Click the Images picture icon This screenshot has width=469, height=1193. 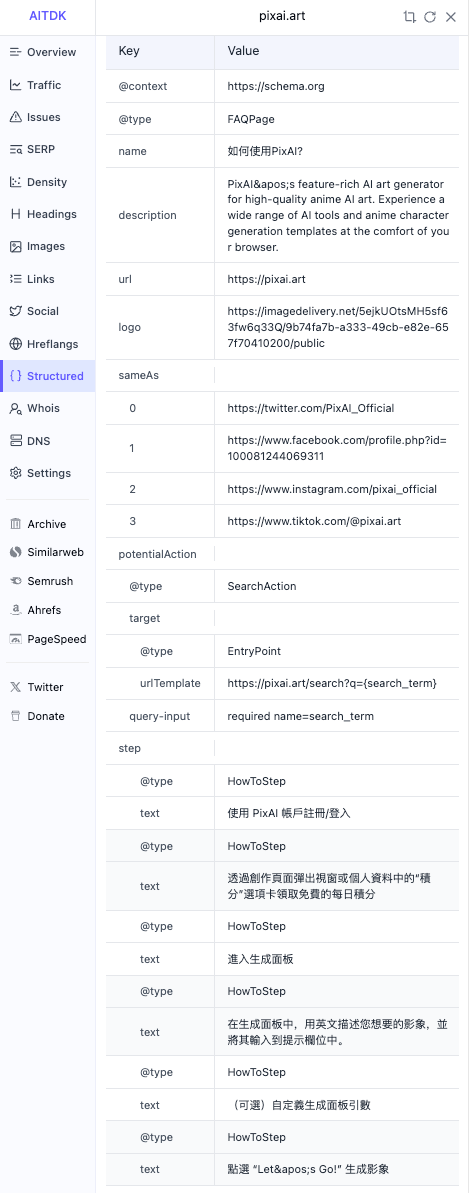point(15,247)
